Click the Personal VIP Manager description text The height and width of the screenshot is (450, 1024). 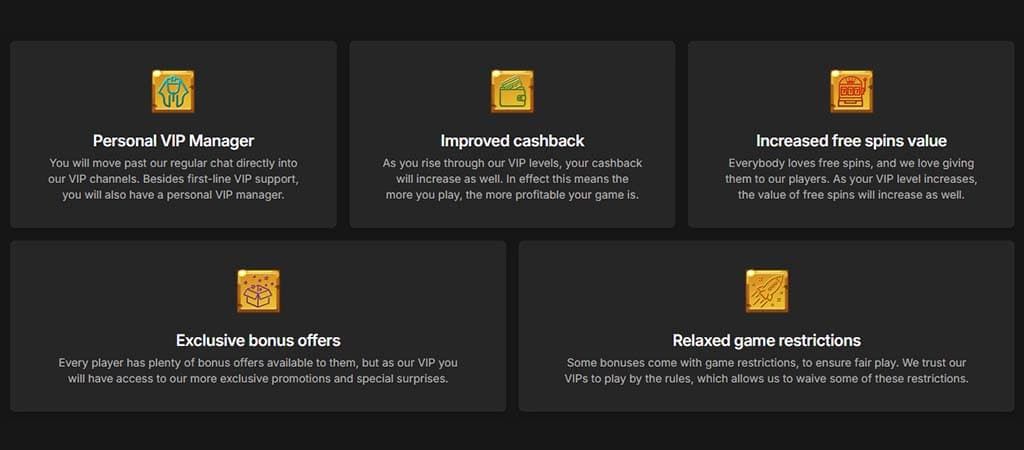(173, 179)
